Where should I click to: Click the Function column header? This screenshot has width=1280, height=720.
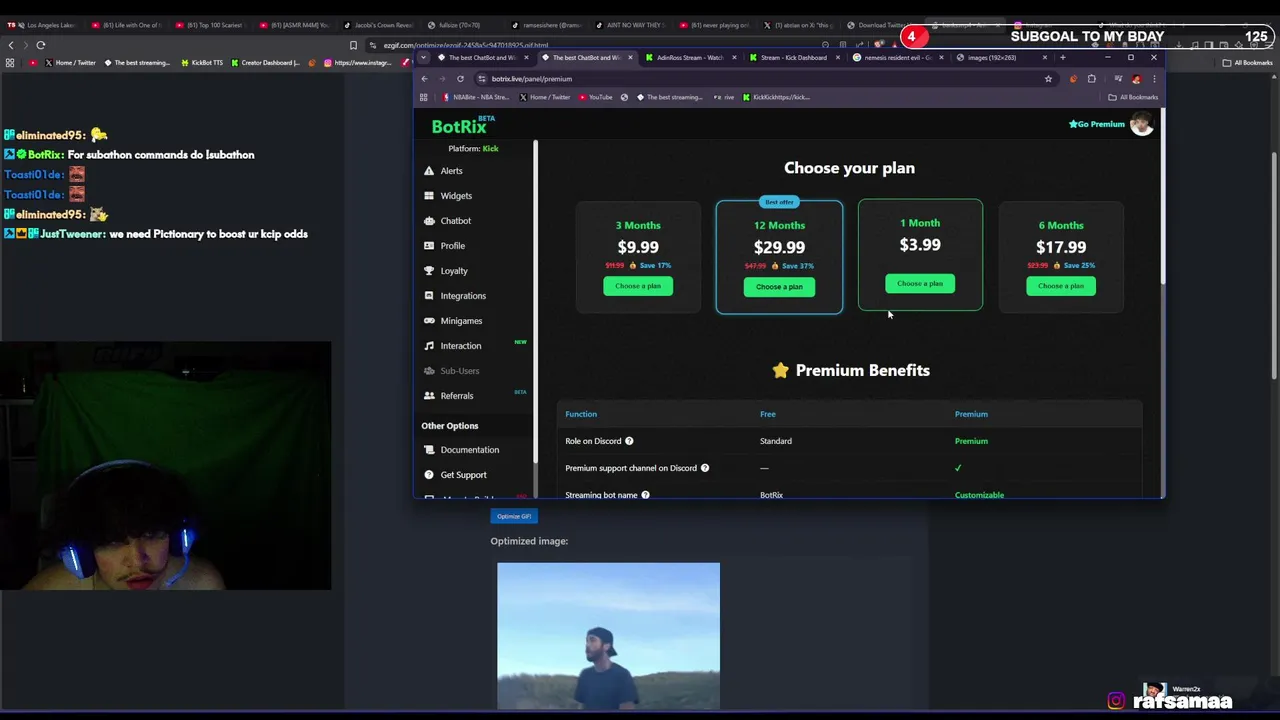tap(581, 414)
